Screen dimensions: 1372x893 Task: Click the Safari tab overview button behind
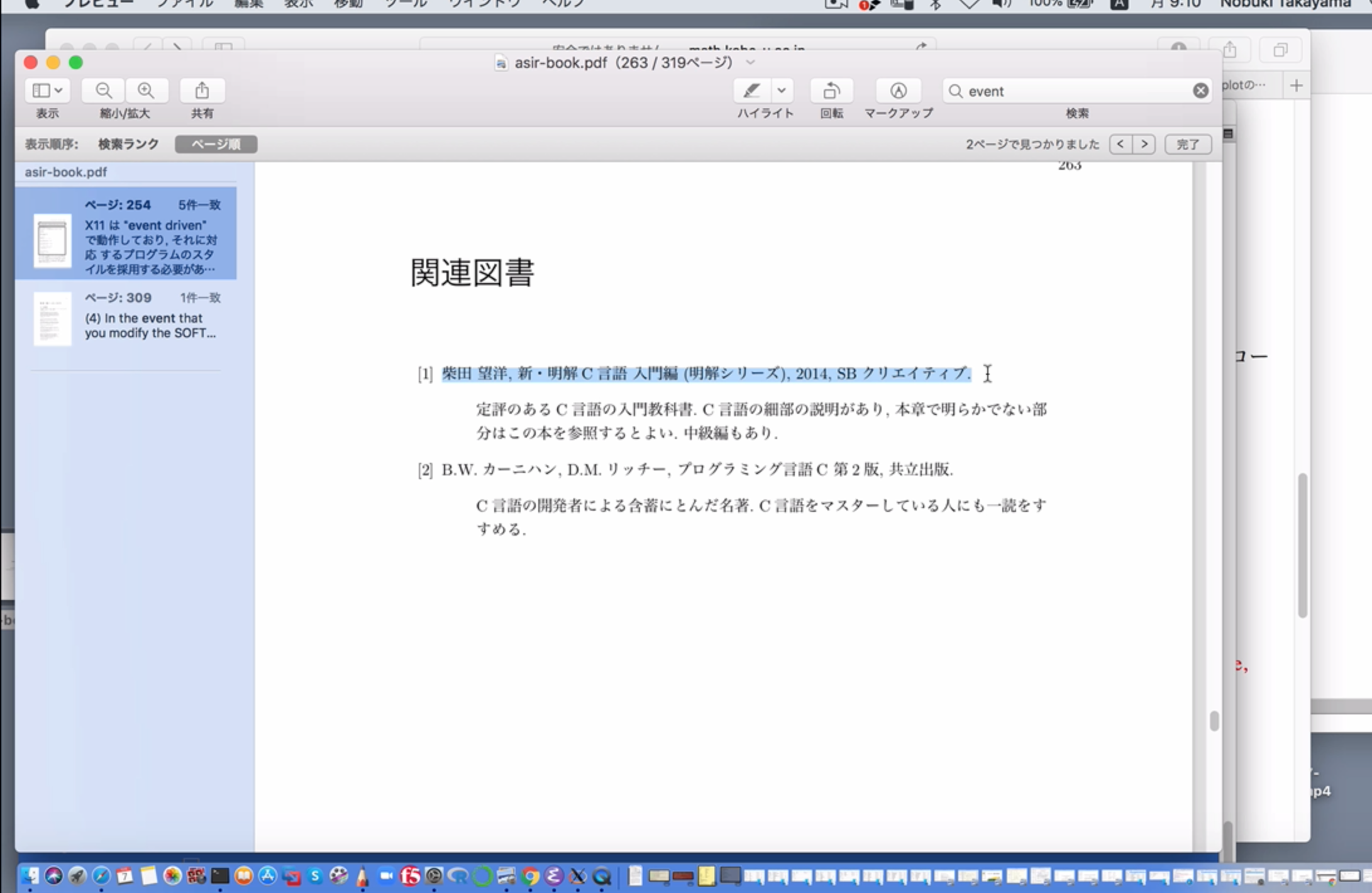pos(1280,50)
